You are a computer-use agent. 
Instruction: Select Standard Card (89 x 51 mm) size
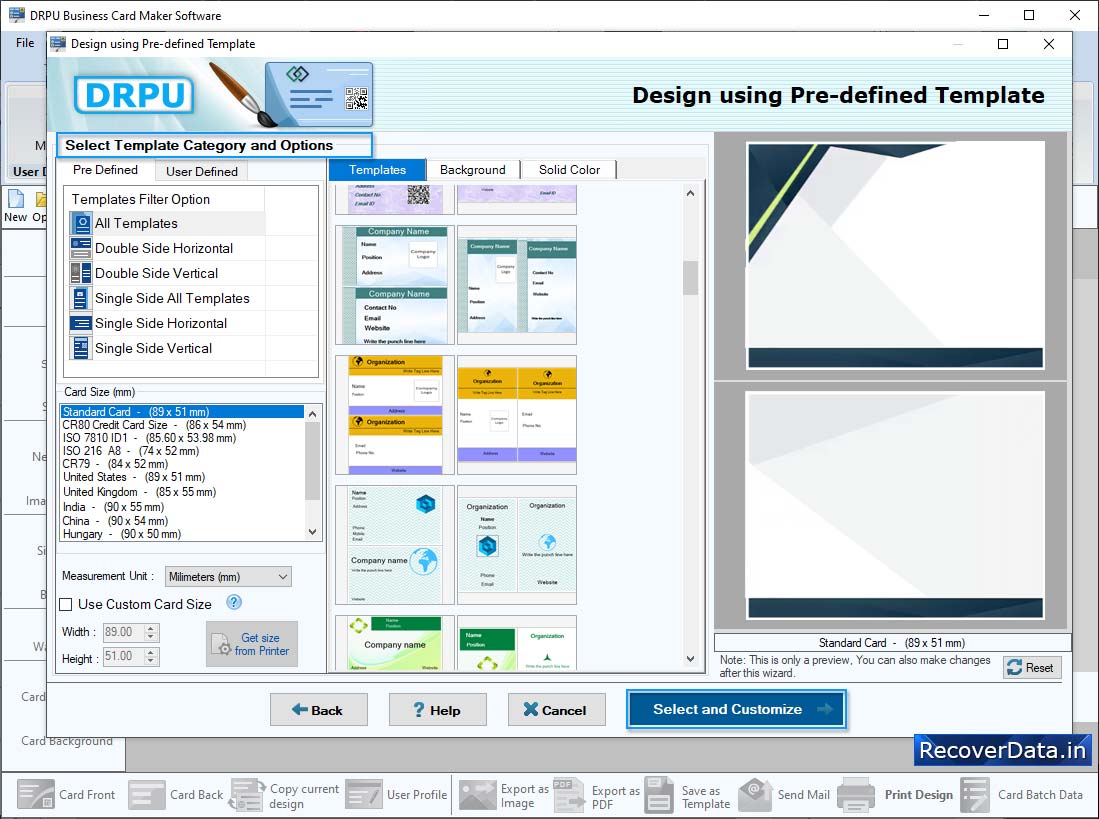click(x=182, y=412)
